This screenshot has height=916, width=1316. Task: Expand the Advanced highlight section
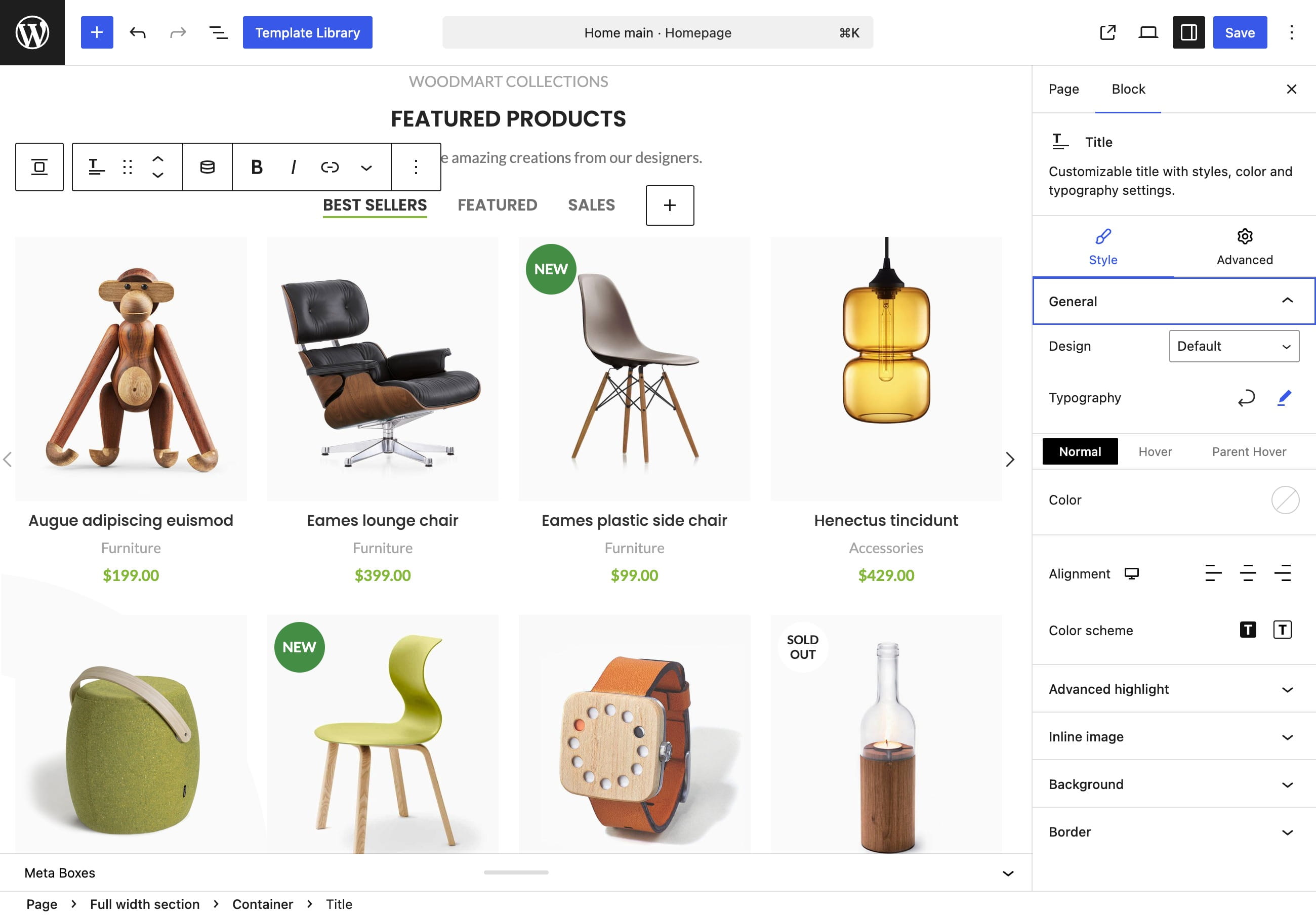point(1173,689)
